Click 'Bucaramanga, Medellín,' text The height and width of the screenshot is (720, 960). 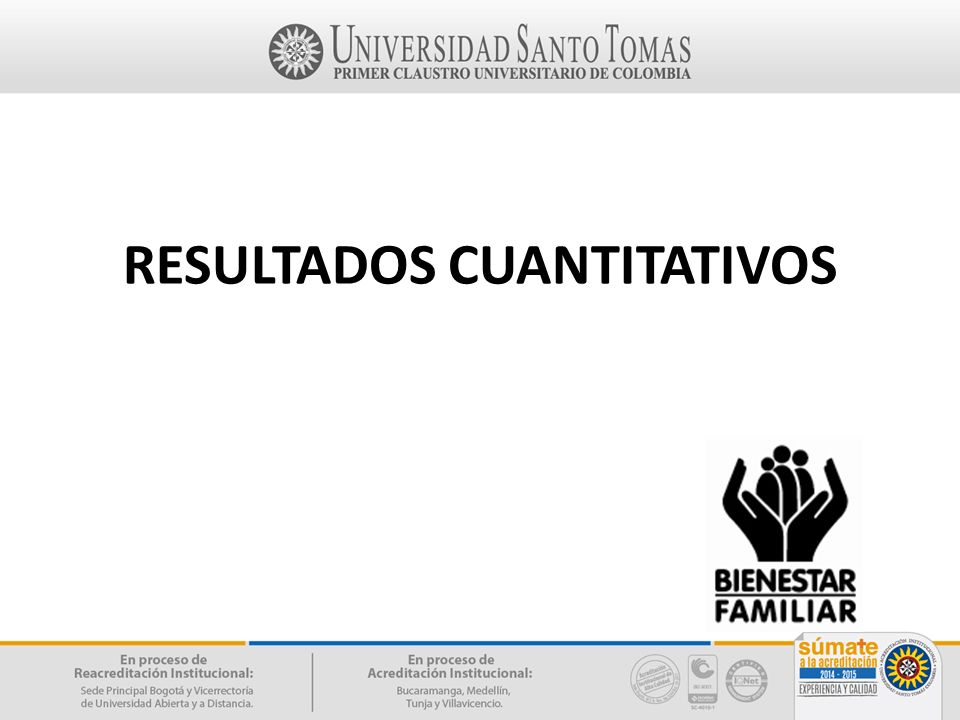[x=453, y=690]
